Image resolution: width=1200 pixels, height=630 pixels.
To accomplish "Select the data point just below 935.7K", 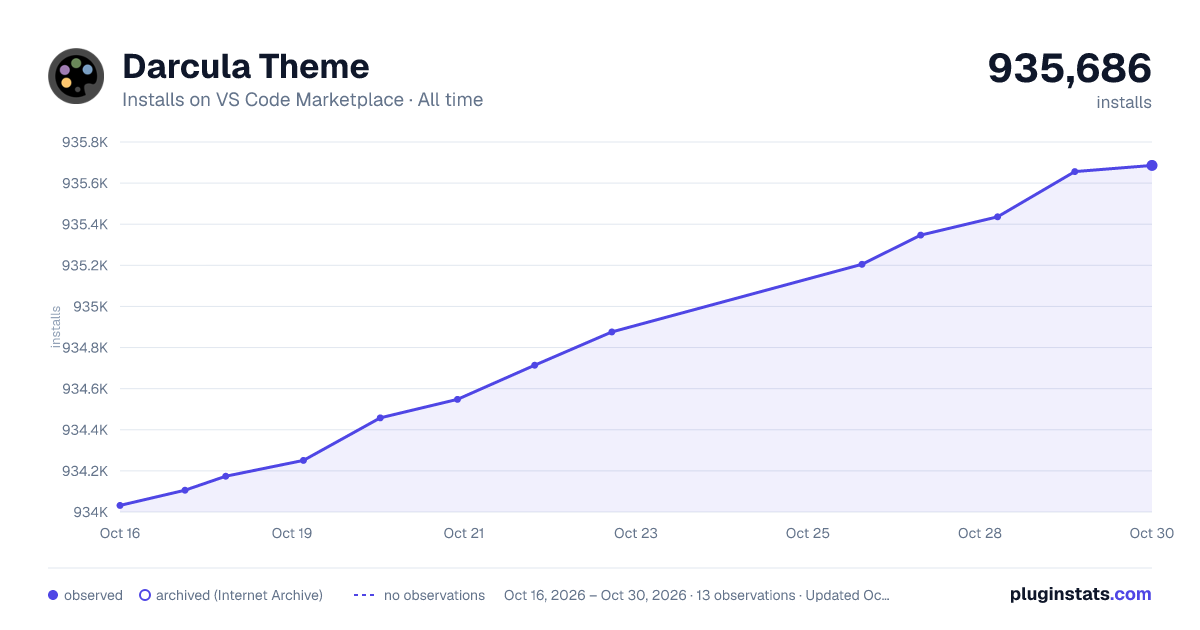I will (x=1075, y=171).
